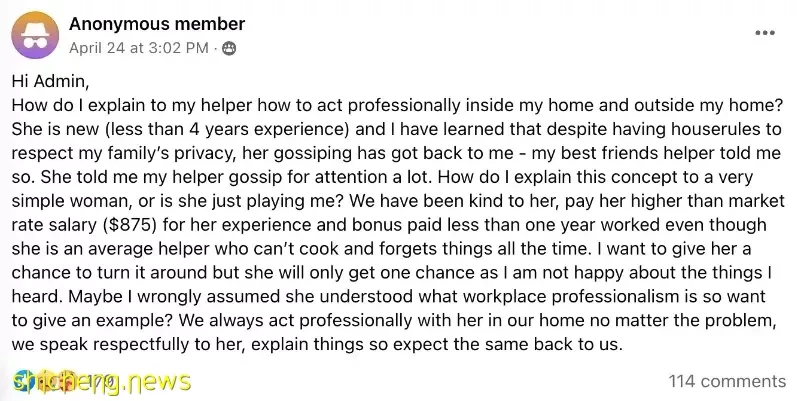Open the 114 comments link
This screenshot has width=803, height=401.
click(x=727, y=382)
